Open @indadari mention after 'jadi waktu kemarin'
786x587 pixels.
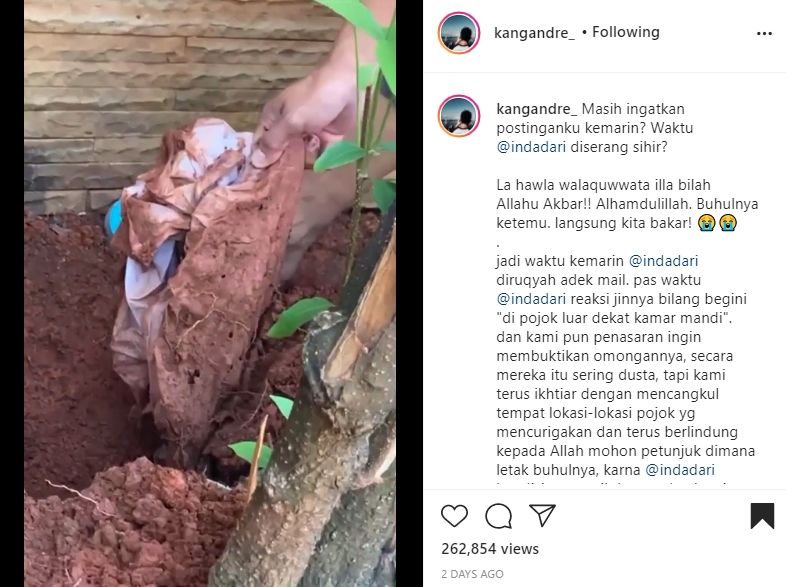point(663,261)
